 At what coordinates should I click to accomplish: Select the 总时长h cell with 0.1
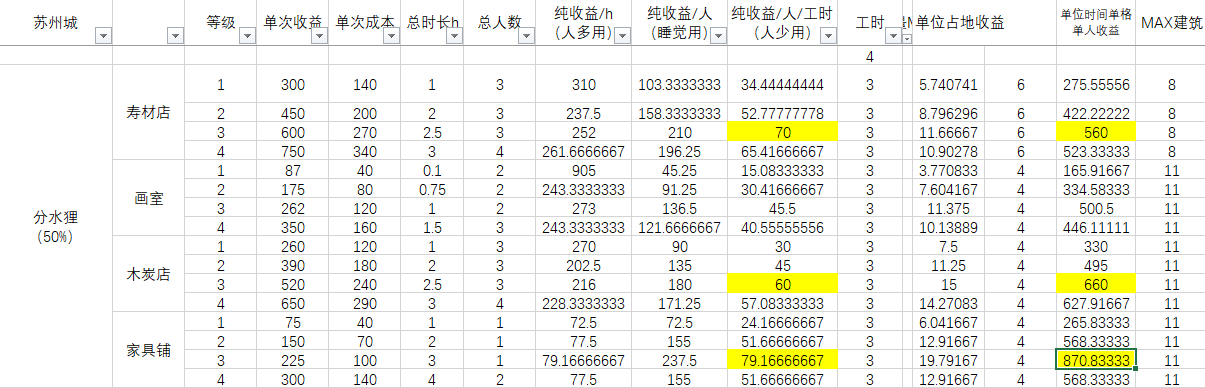[431, 170]
